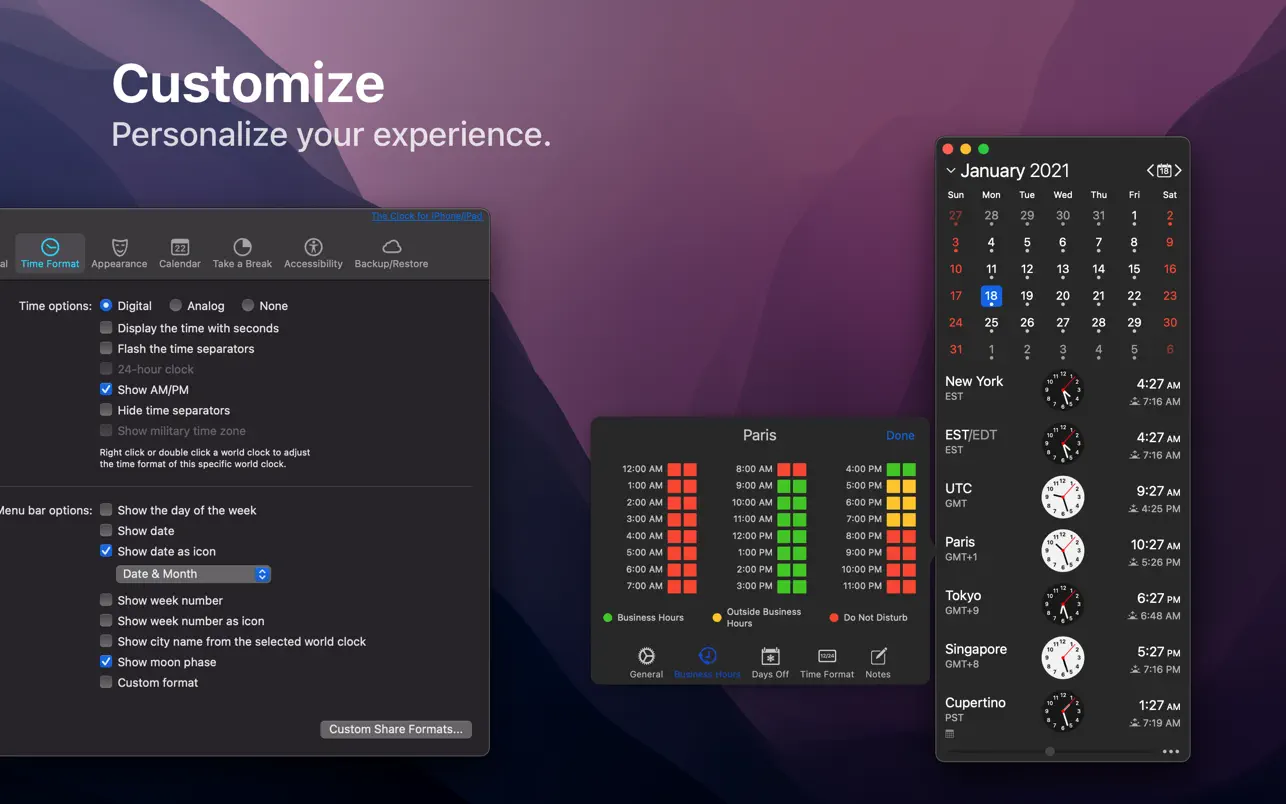
Task: Enable Display the time with seconds
Action: pos(106,328)
